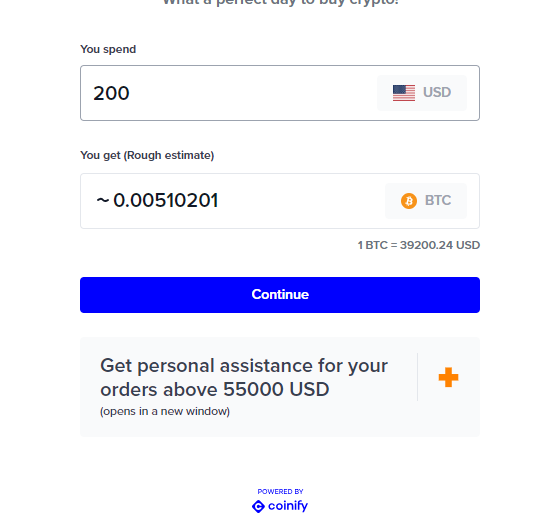Click the '(opens in a new window)' note
555x530 pixels.
165,411
